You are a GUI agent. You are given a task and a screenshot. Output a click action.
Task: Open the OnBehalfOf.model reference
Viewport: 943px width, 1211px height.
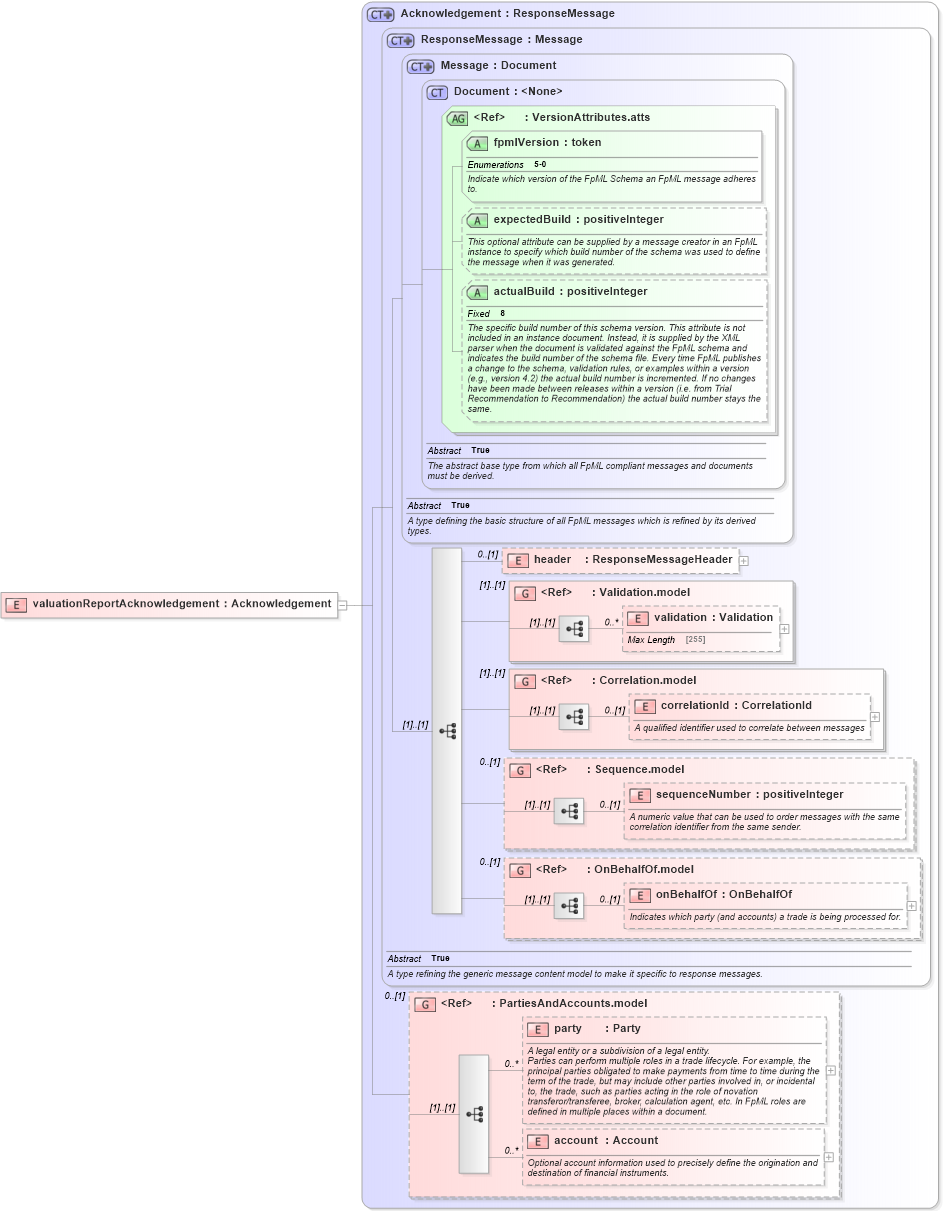coord(644,870)
